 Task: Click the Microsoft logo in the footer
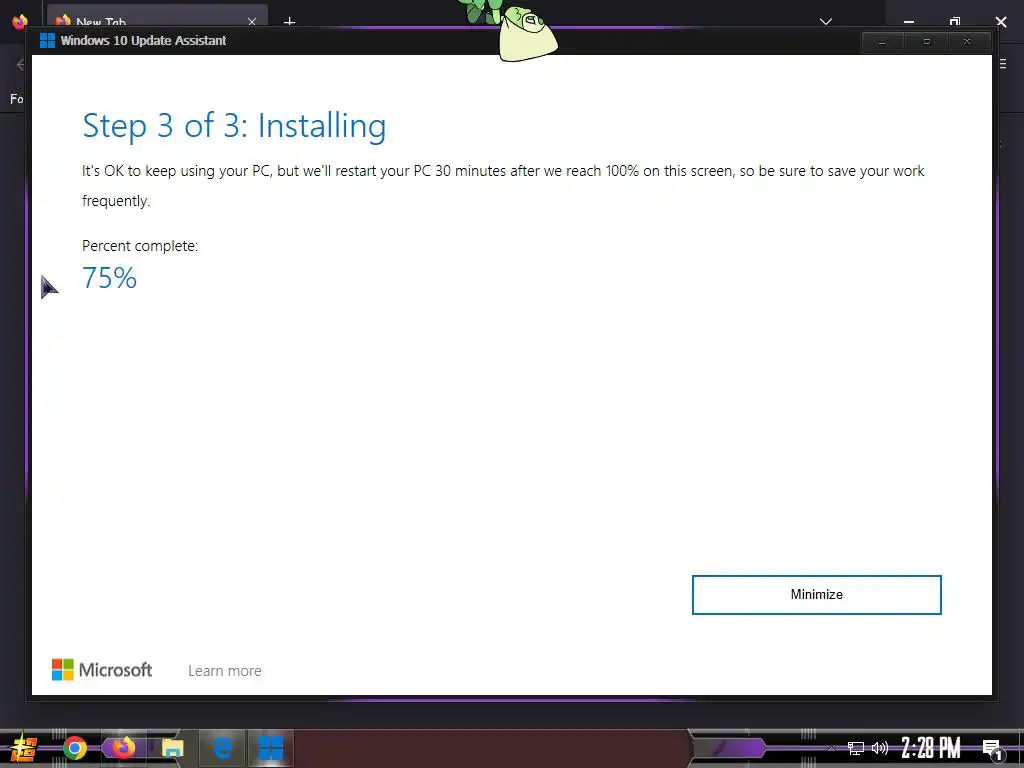pos(102,669)
